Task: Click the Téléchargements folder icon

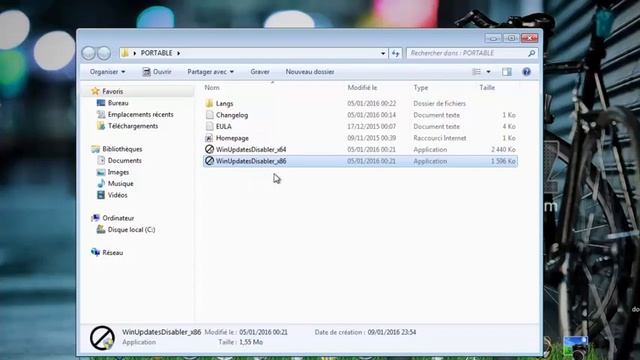Action: pyautogui.click(x=101, y=126)
